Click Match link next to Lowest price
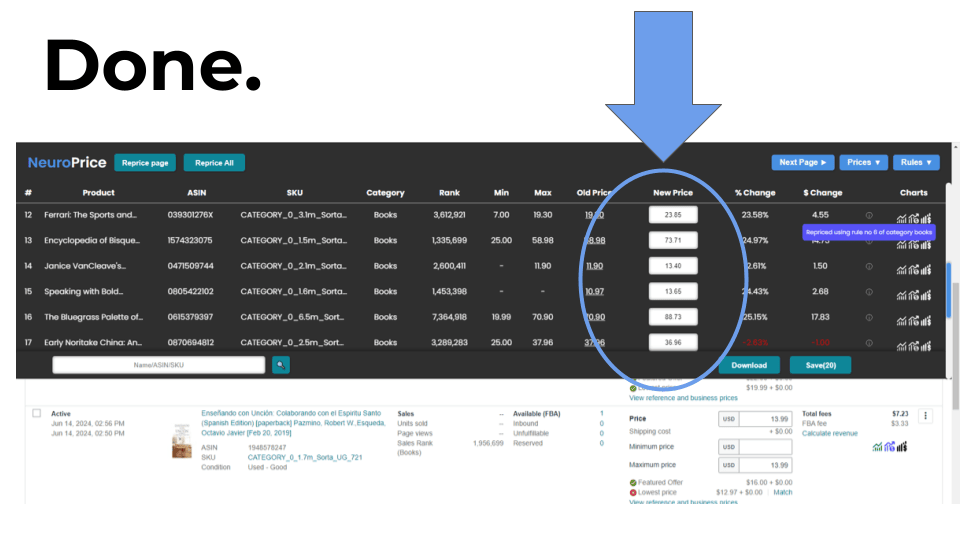Viewport: 960px width, 540px height. [x=782, y=492]
